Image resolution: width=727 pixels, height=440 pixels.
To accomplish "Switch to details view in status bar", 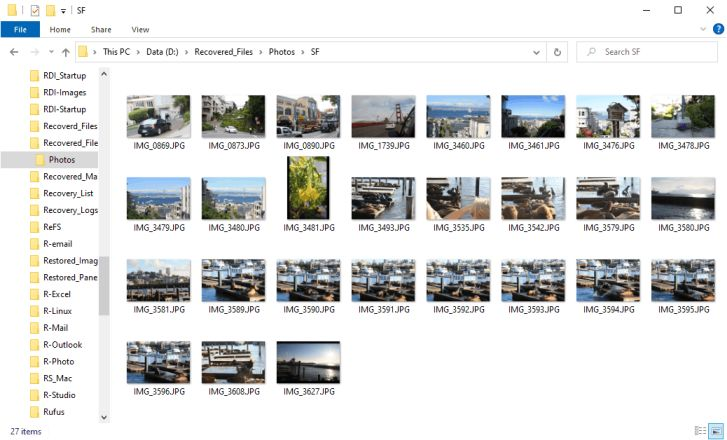I will click(700, 430).
